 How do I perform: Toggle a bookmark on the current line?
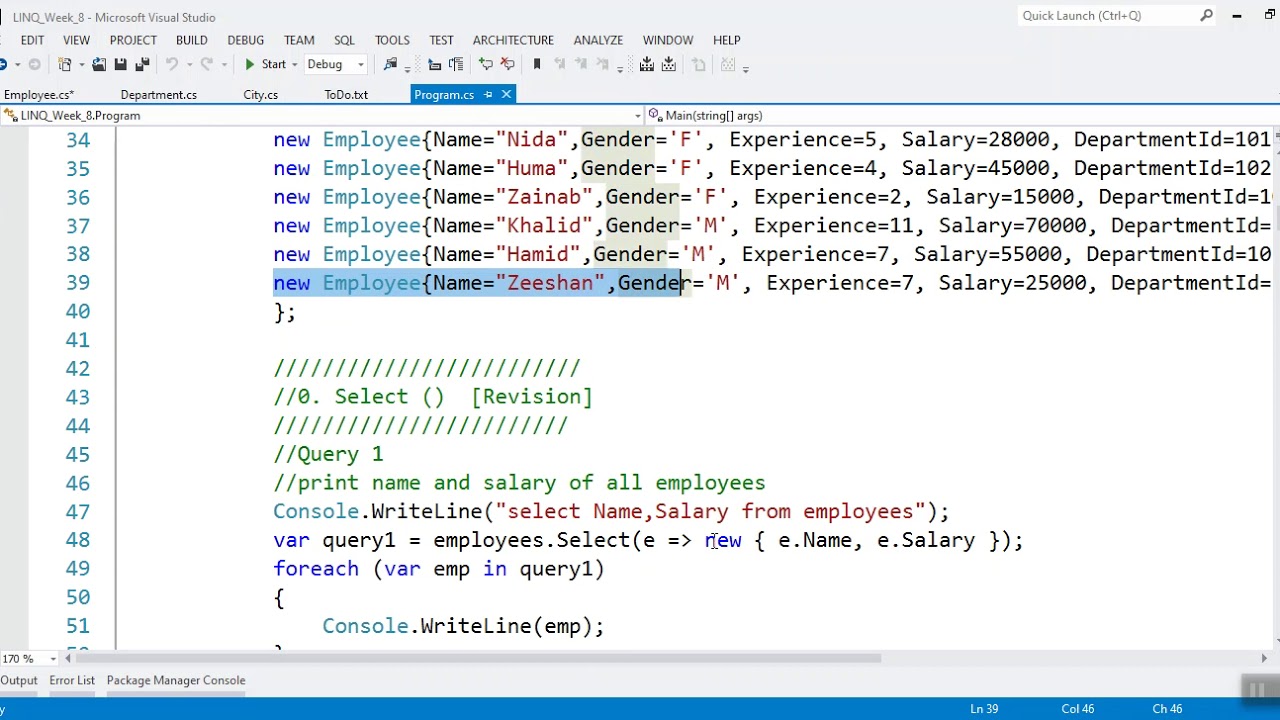(537, 65)
